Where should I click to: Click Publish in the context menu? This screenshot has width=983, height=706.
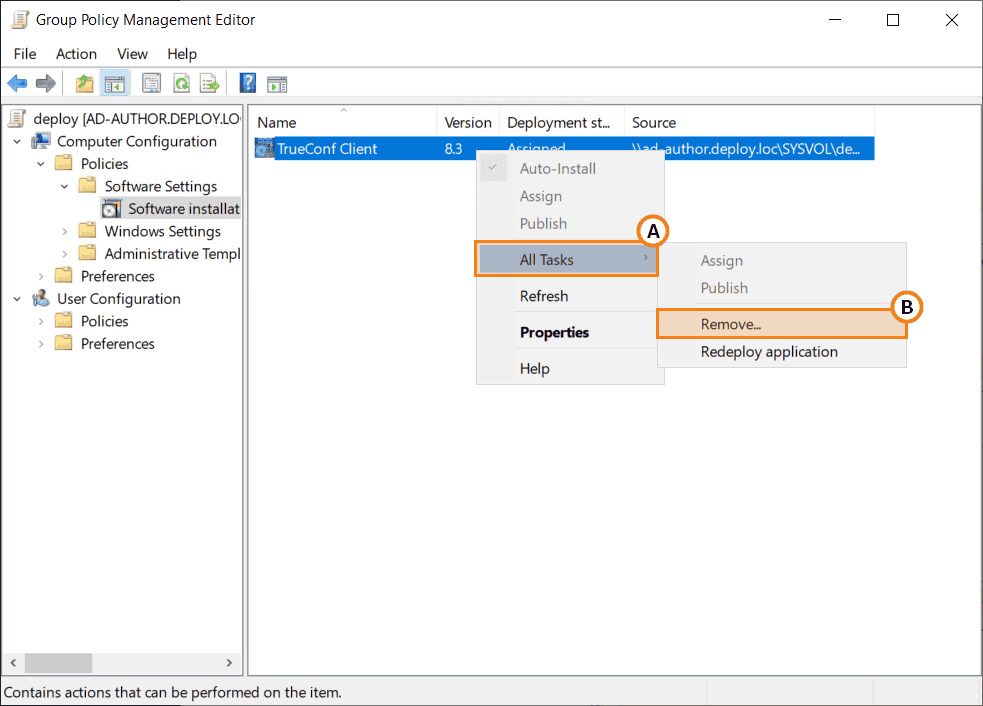(x=570, y=224)
